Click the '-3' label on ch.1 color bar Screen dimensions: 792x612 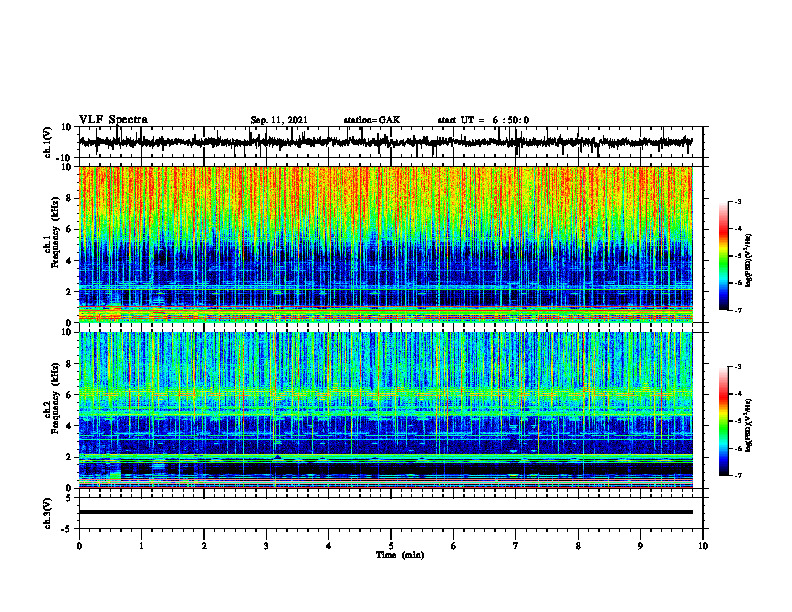point(738,201)
